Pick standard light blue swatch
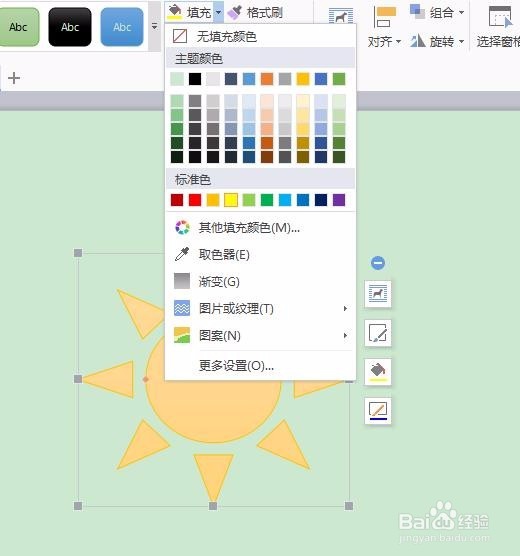The image size is (520, 556). point(285,200)
